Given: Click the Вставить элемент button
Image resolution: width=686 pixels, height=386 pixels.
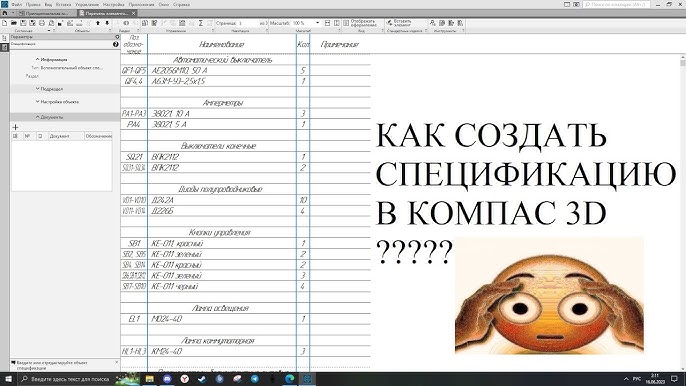Looking at the screenshot, I should [x=399, y=23].
